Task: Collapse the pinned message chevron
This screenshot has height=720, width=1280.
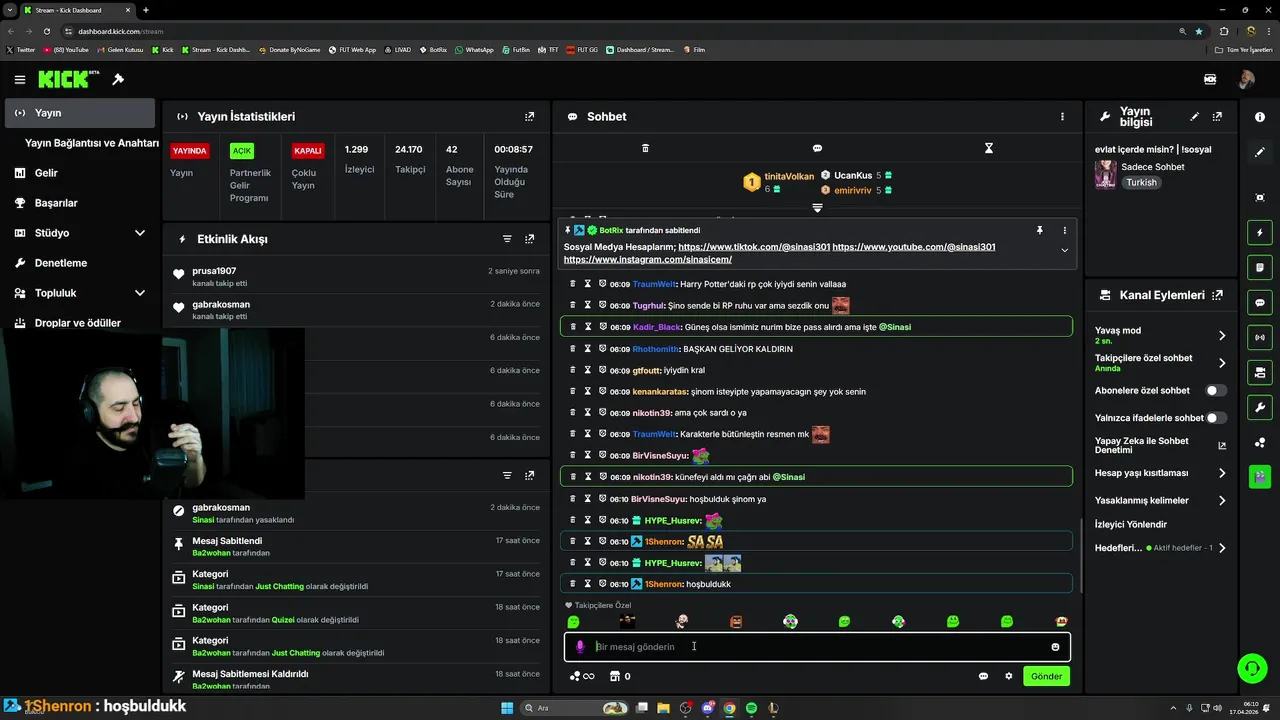Action: click(x=1064, y=250)
